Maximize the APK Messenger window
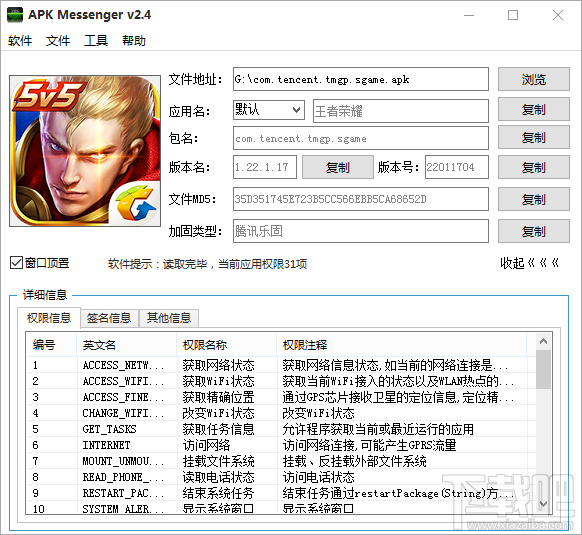The width and height of the screenshot is (582, 535). pos(513,15)
